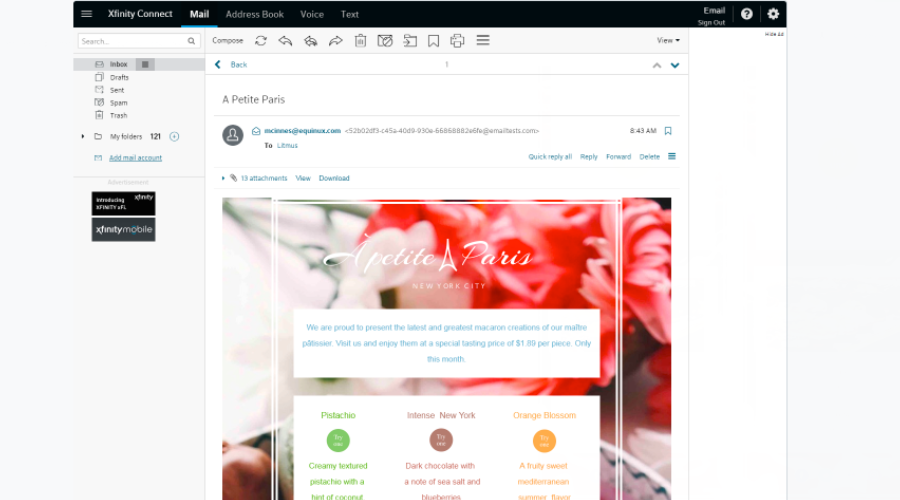Click Quick reply all
Screen dimensions: 900x500
[x=550, y=157]
